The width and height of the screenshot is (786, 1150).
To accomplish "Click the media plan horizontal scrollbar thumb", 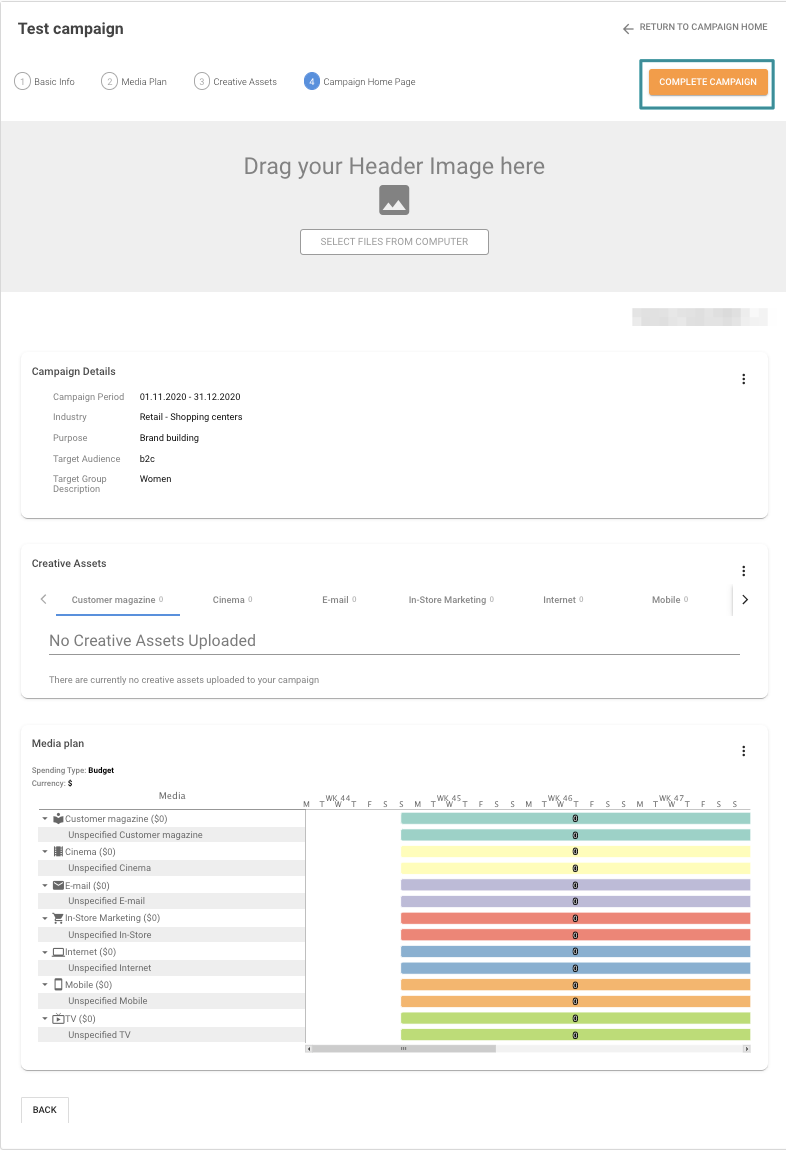I will coord(403,1049).
